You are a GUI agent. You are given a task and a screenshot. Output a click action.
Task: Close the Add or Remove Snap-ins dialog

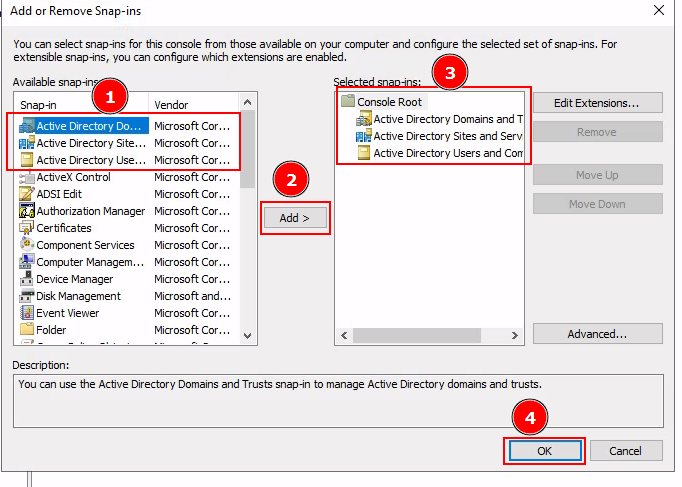pos(659,10)
